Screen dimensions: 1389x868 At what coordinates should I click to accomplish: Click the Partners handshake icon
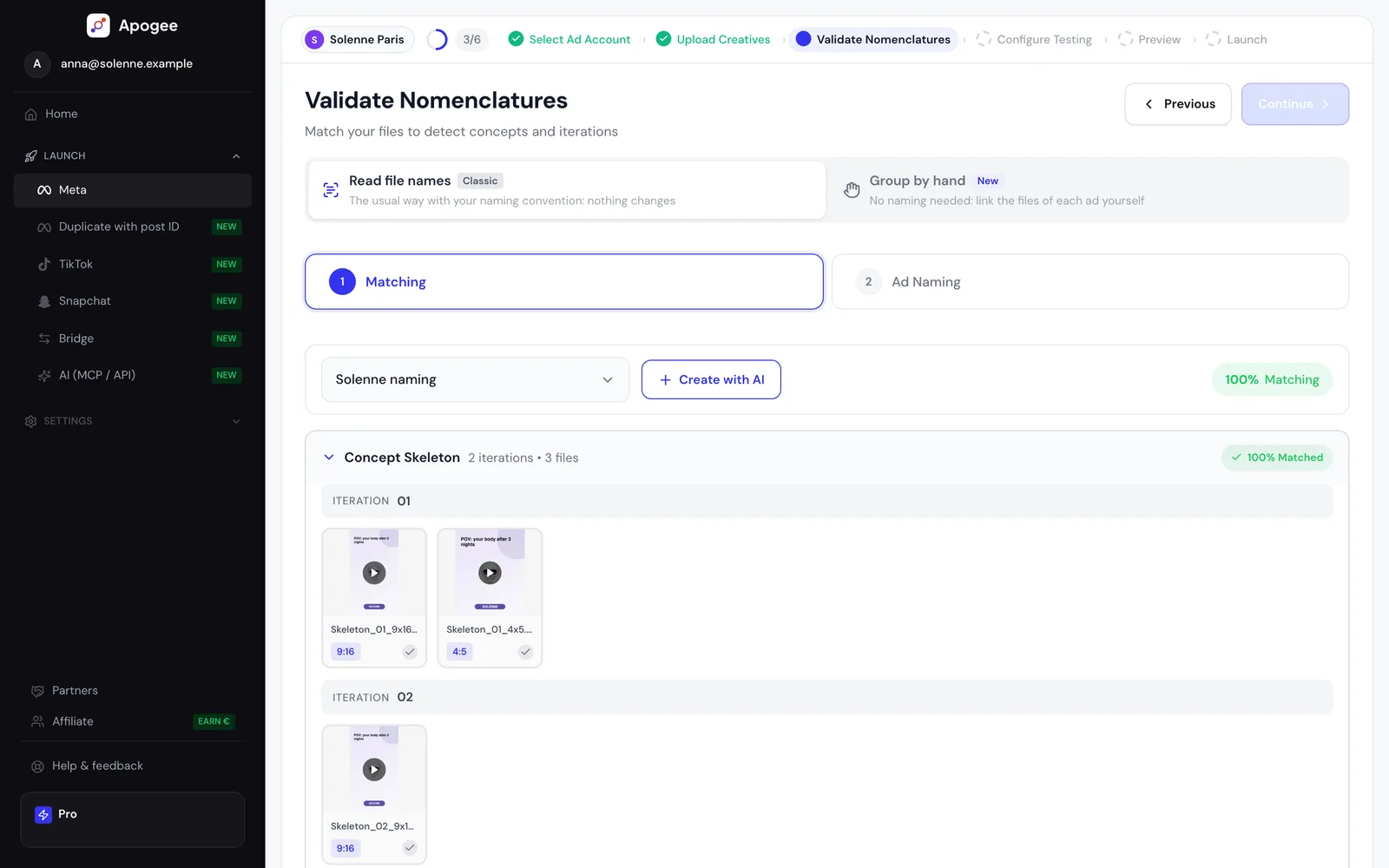click(37, 691)
